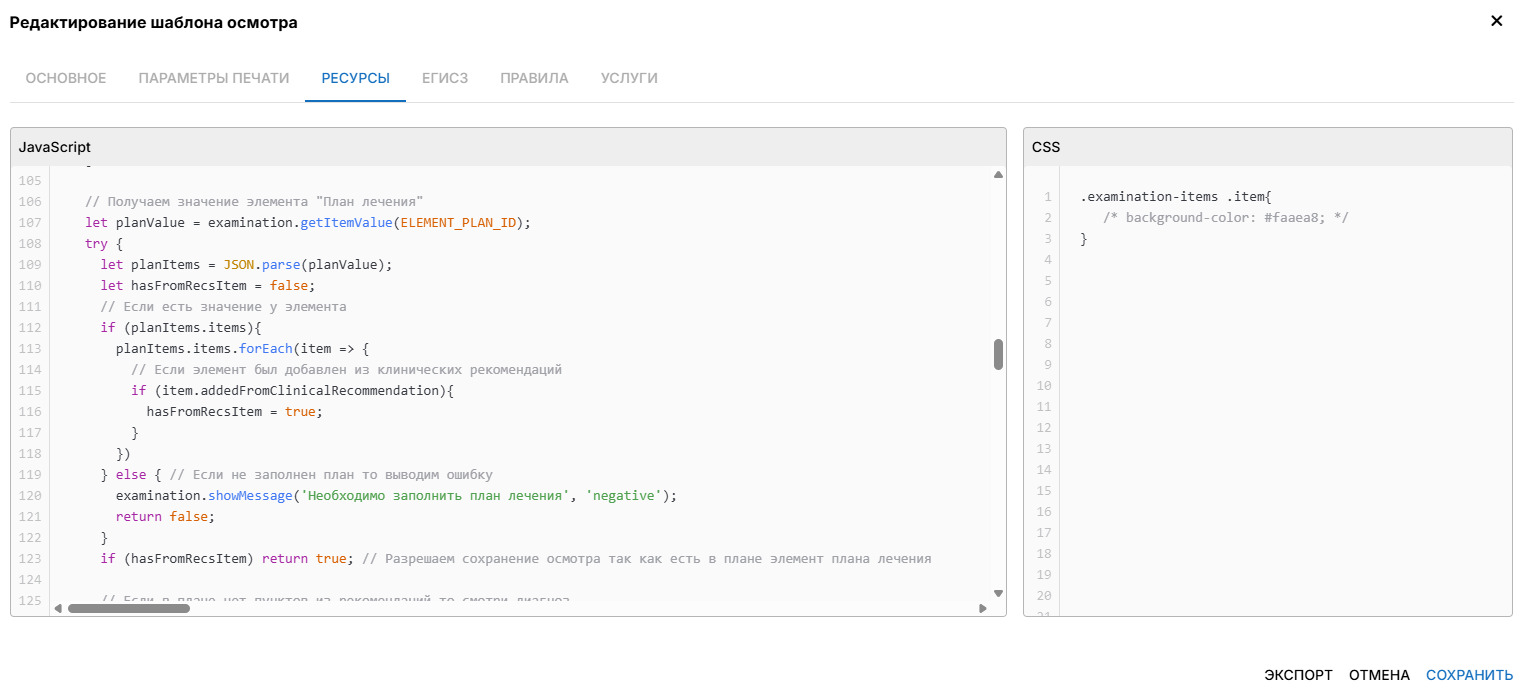Select the РЕСУРСЫ tab
Image resolution: width=1525 pixels, height=693 pixels.
355,78
